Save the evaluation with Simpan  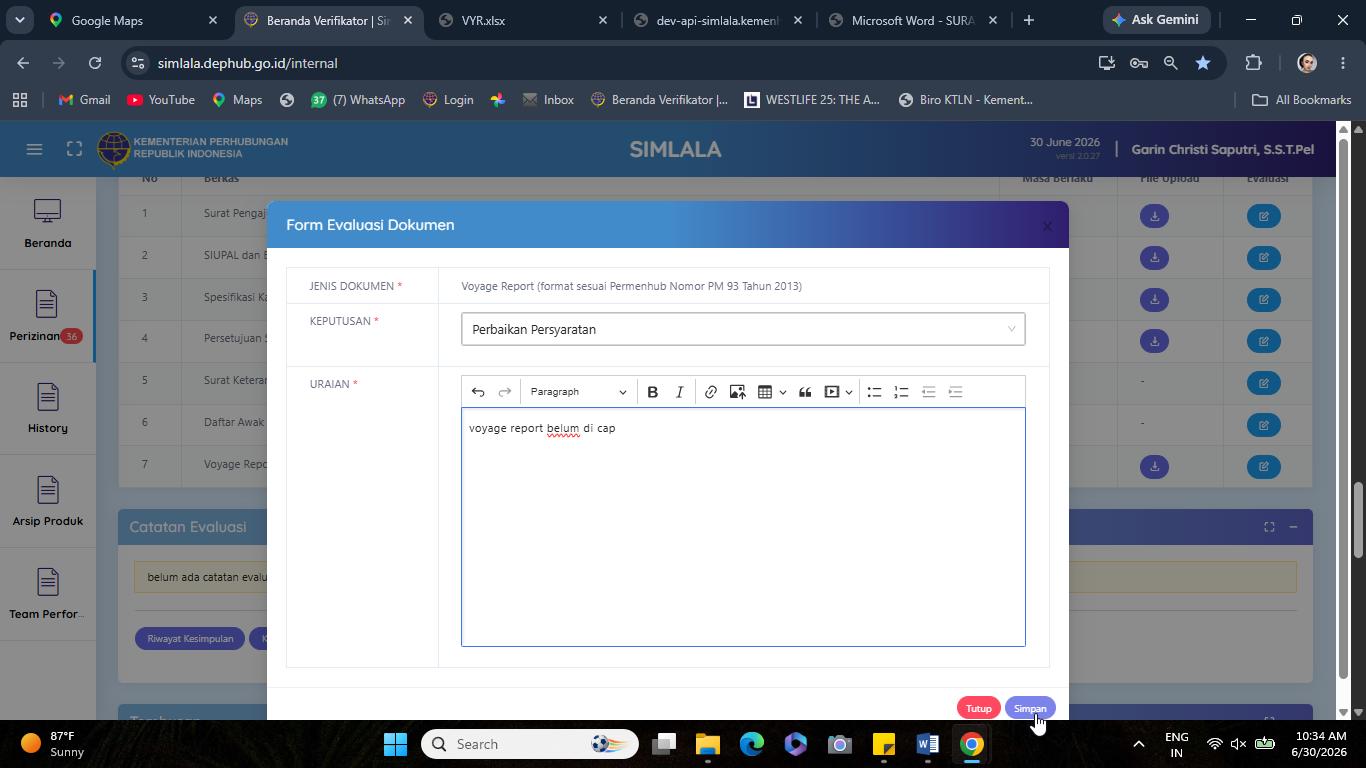coord(1030,708)
